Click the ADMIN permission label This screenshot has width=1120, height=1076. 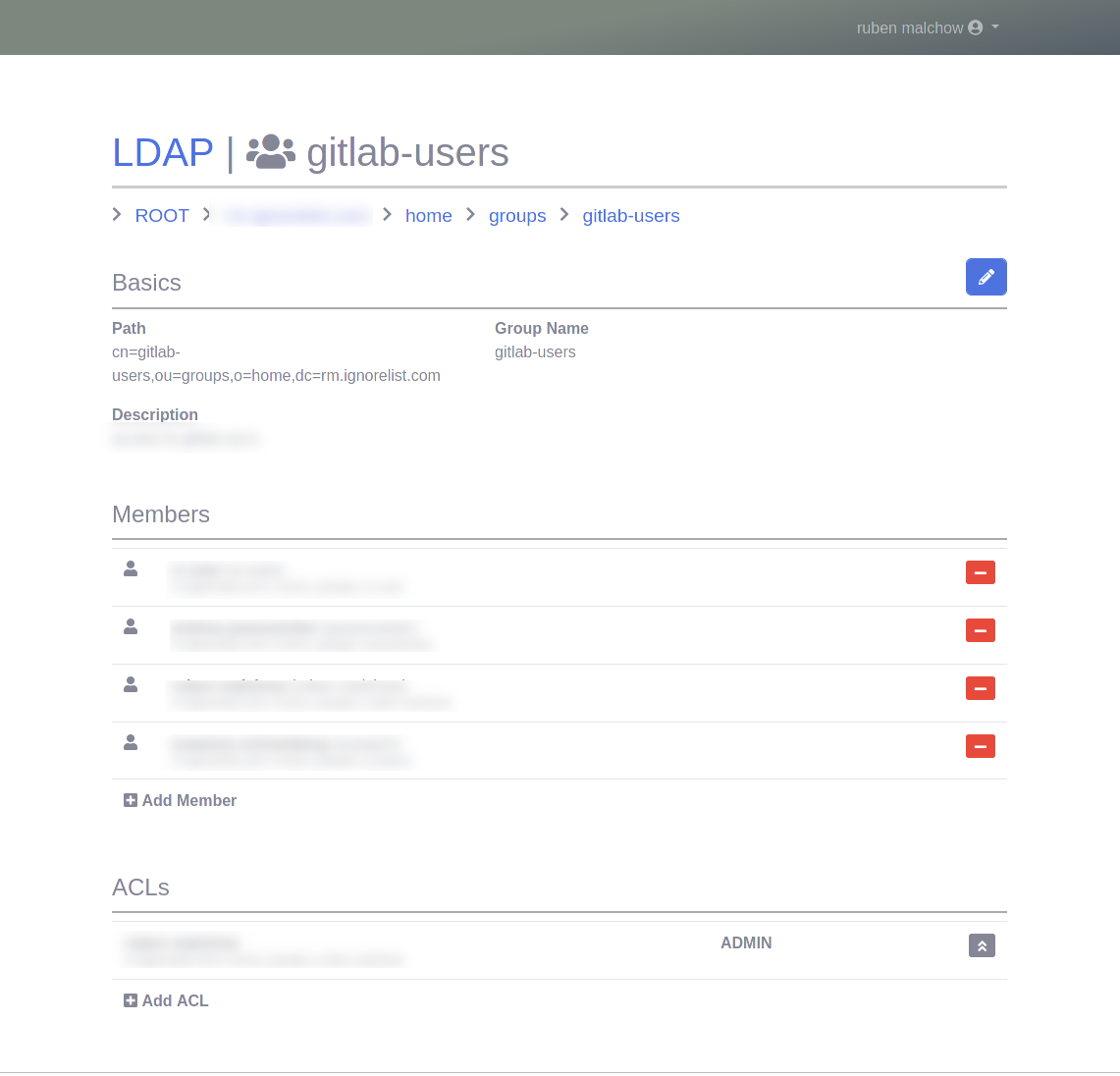coord(746,943)
